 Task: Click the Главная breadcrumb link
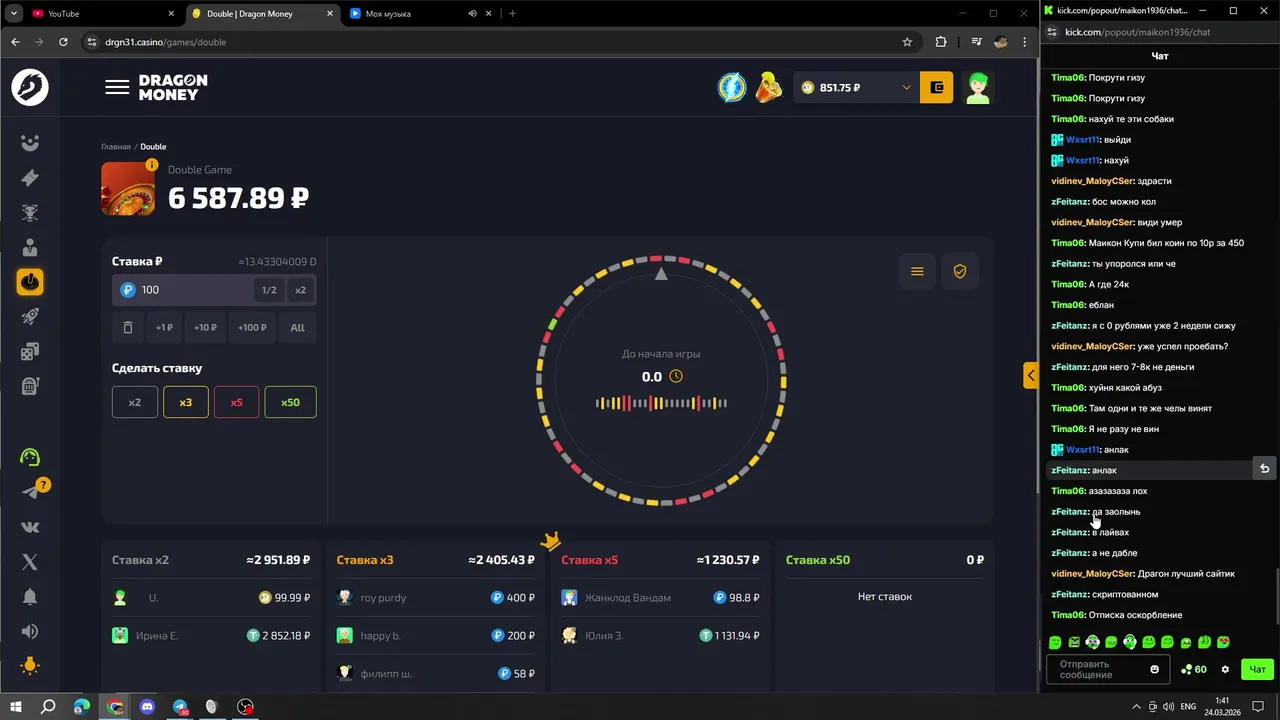click(116, 147)
